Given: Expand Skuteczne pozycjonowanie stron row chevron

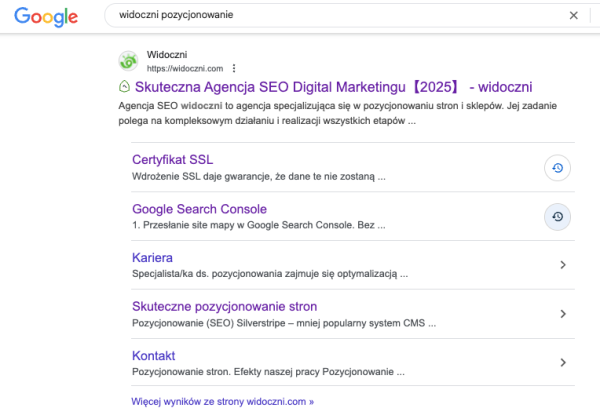Looking at the screenshot, I should click(x=563, y=314).
